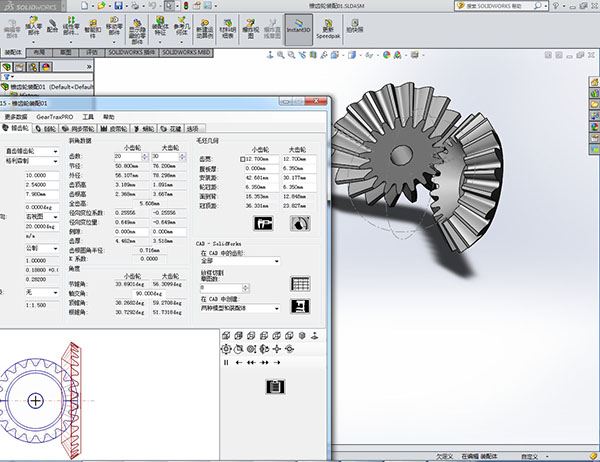Toggle the checkbox beside pinion 齿宽 12.700mm

[x=242, y=159]
